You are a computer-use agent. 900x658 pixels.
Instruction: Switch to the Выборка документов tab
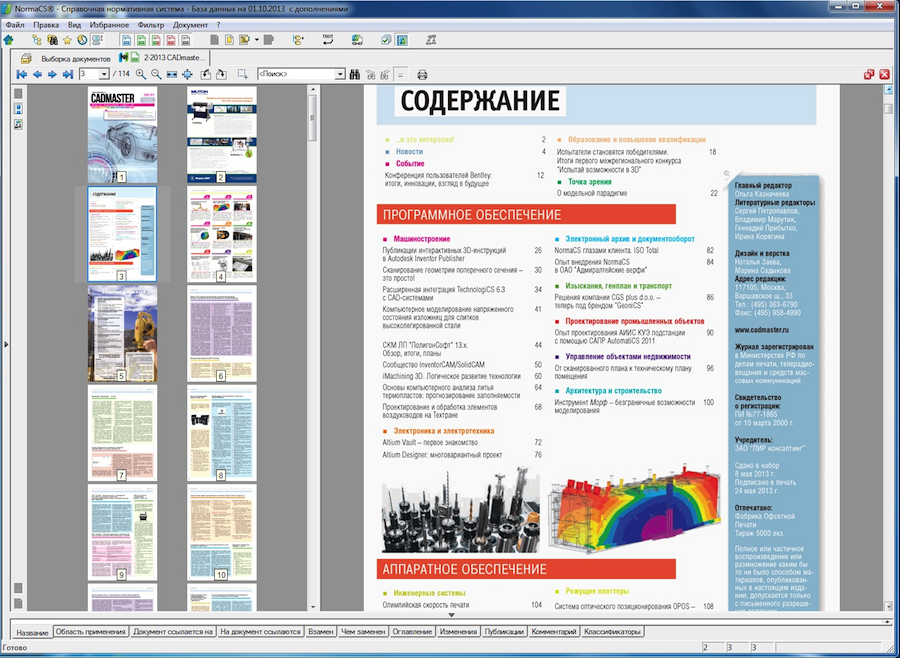[x=65, y=59]
